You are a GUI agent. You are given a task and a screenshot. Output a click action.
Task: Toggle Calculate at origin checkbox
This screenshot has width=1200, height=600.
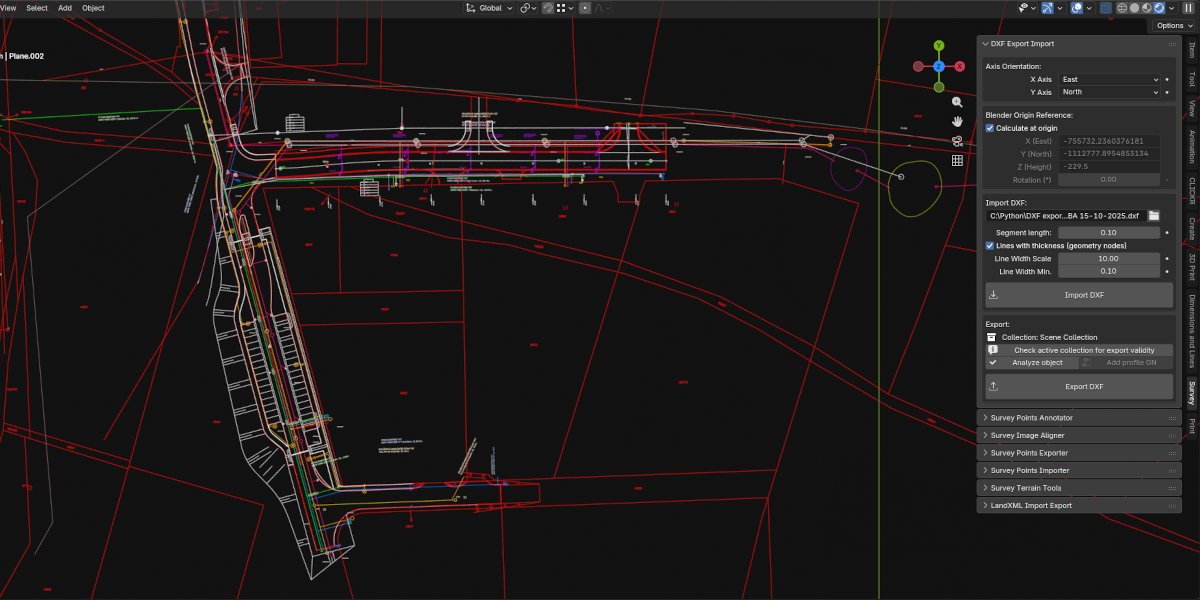(990, 128)
